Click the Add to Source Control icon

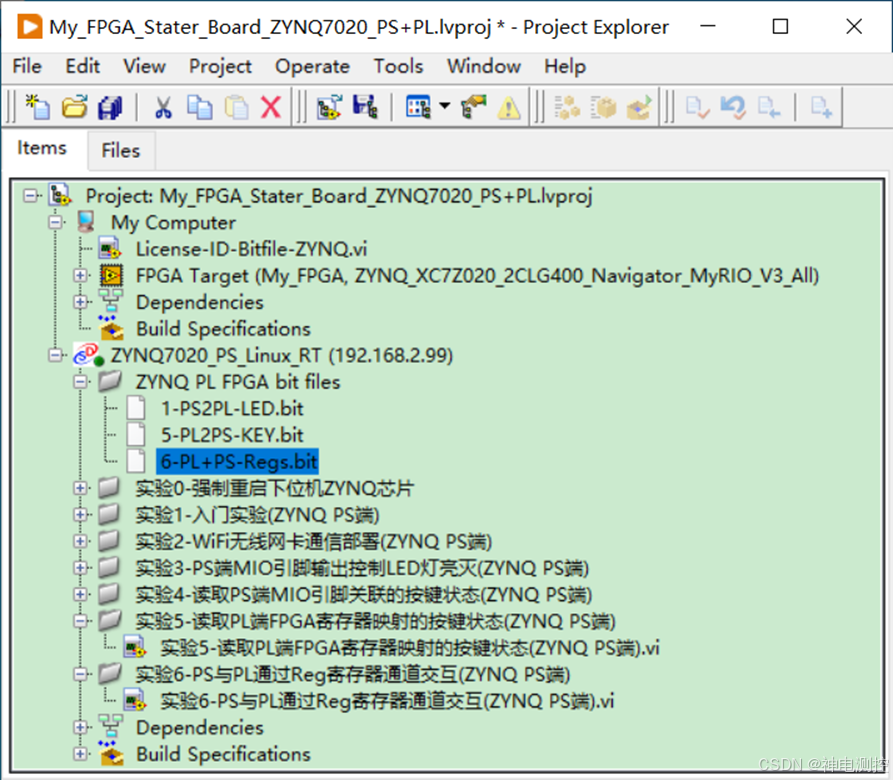coord(821,106)
